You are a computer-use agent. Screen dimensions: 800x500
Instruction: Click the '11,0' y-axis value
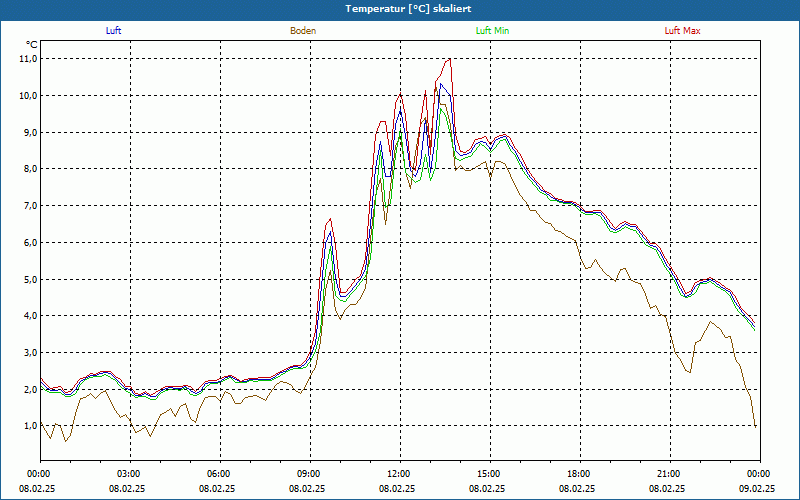pos(29,59)
